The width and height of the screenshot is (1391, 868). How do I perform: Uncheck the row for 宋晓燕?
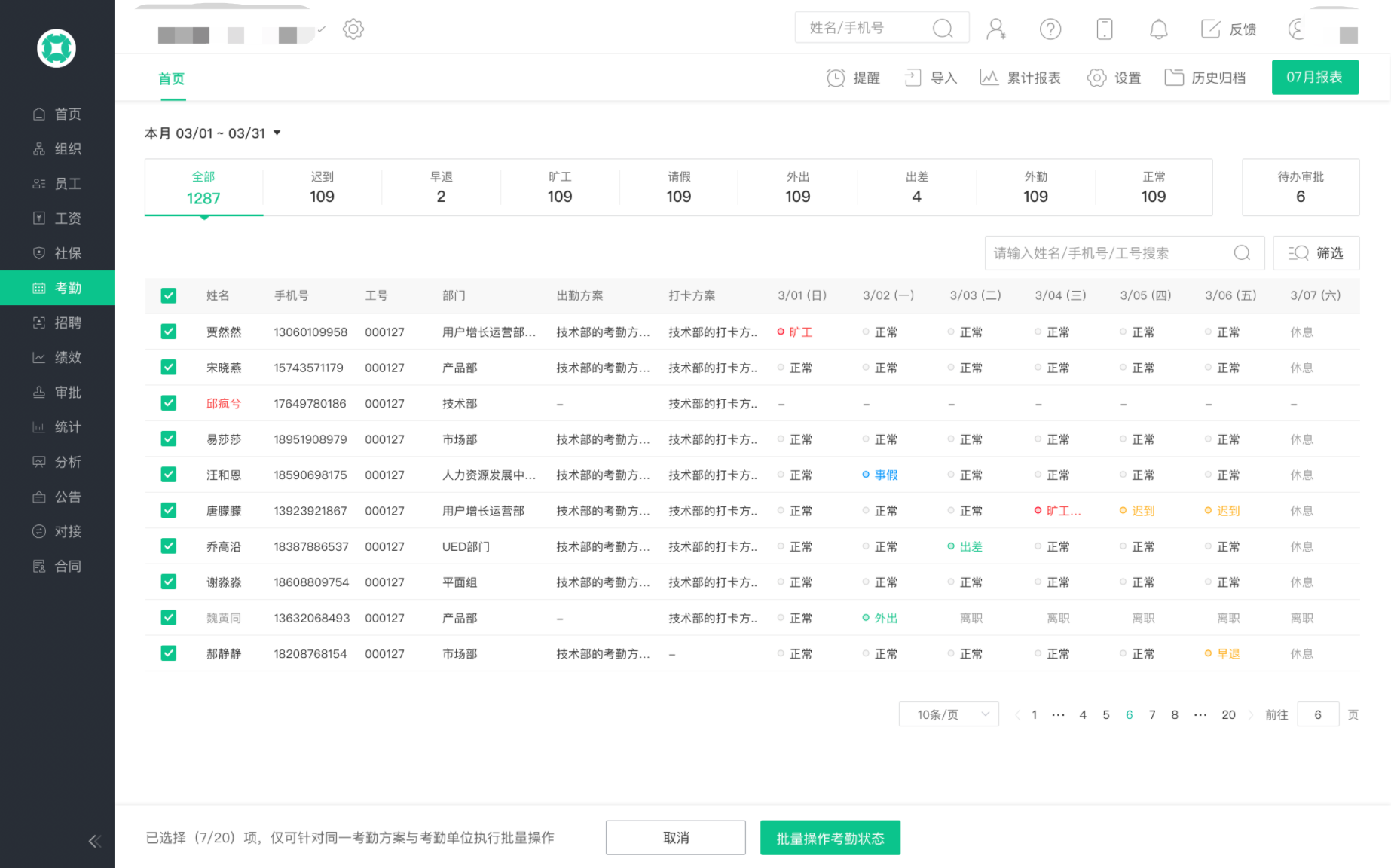click(169, 367)
